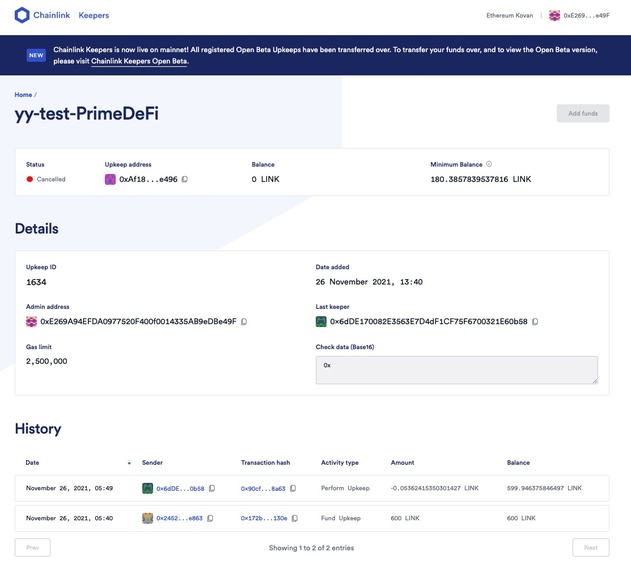
Task: Copy transaction hash 0x90cf...8a63
Action: (x=293, y=488)
